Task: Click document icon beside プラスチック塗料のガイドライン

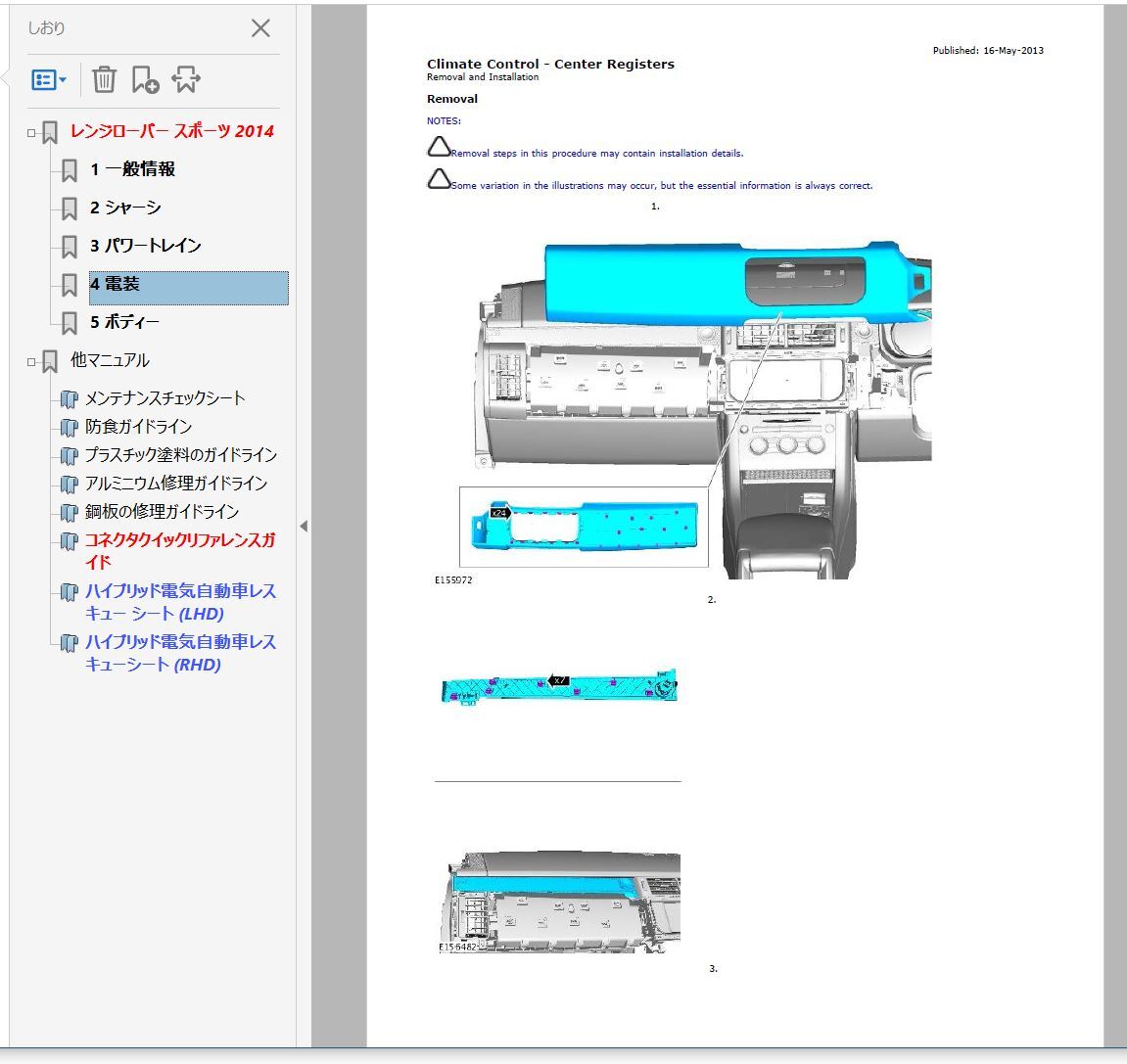Action: point(69,456)
